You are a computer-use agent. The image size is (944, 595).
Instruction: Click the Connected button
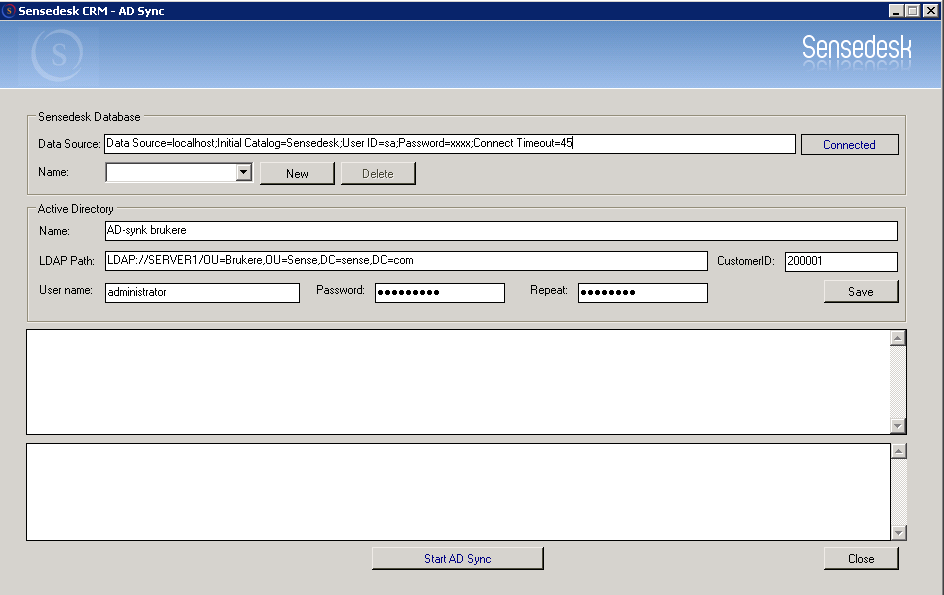[x=849, y=145]
